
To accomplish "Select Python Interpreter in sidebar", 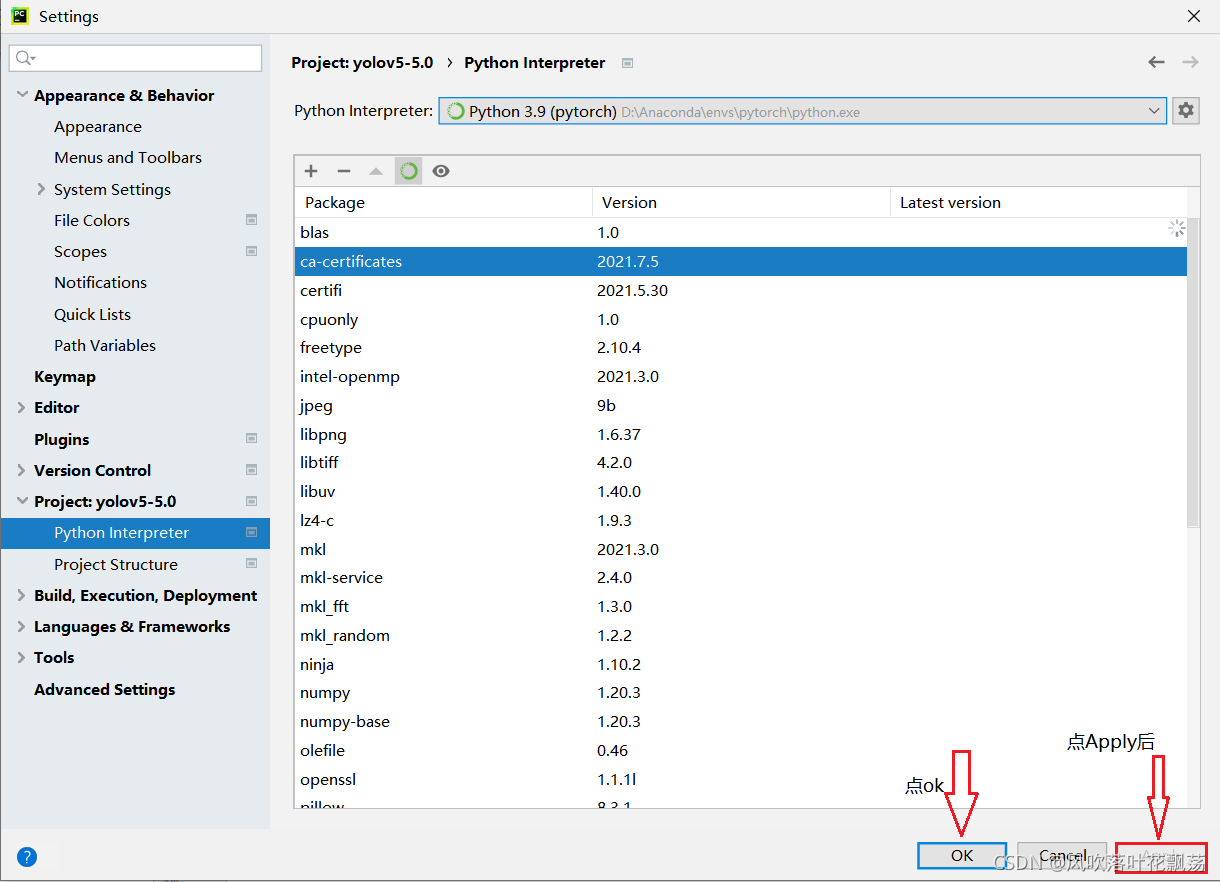I will [x=135, y=533].
